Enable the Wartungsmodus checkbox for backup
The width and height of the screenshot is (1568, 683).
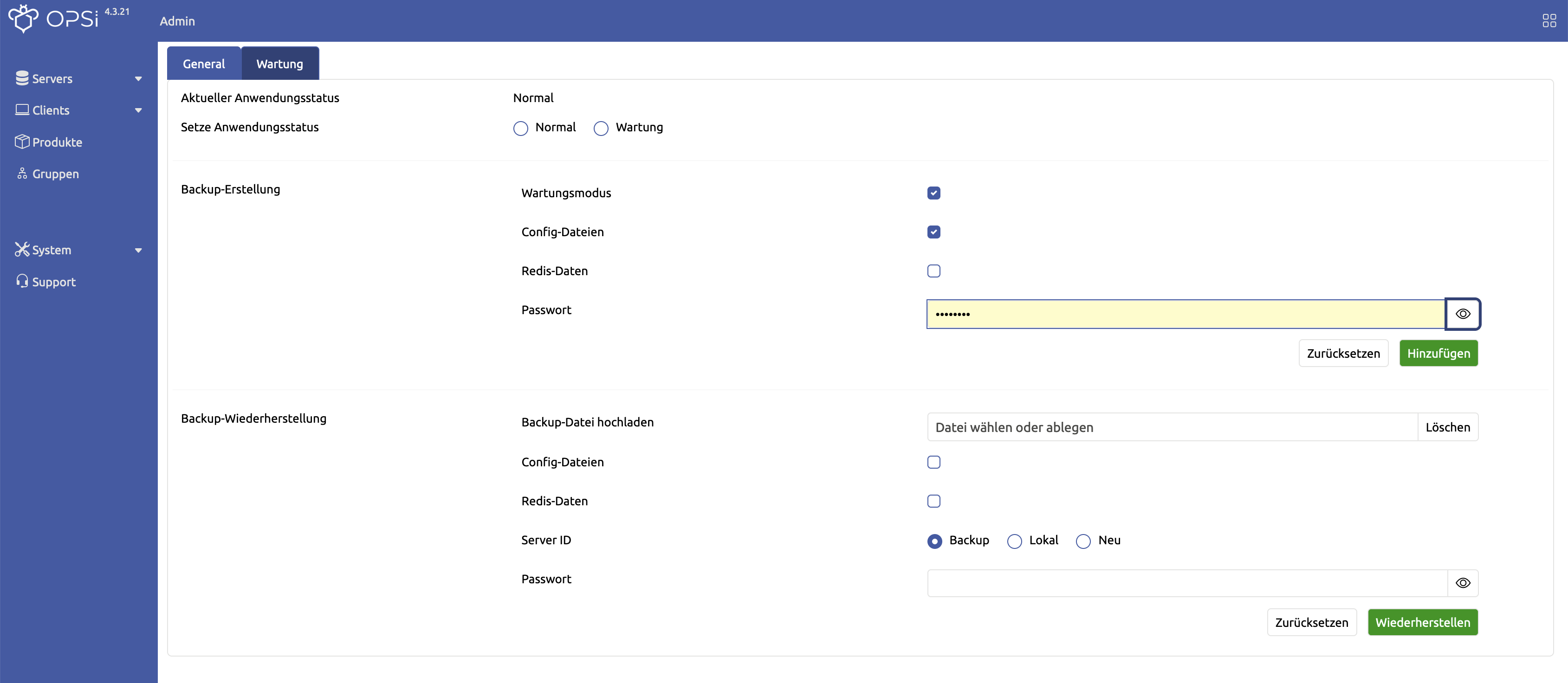tap(934, 192)
